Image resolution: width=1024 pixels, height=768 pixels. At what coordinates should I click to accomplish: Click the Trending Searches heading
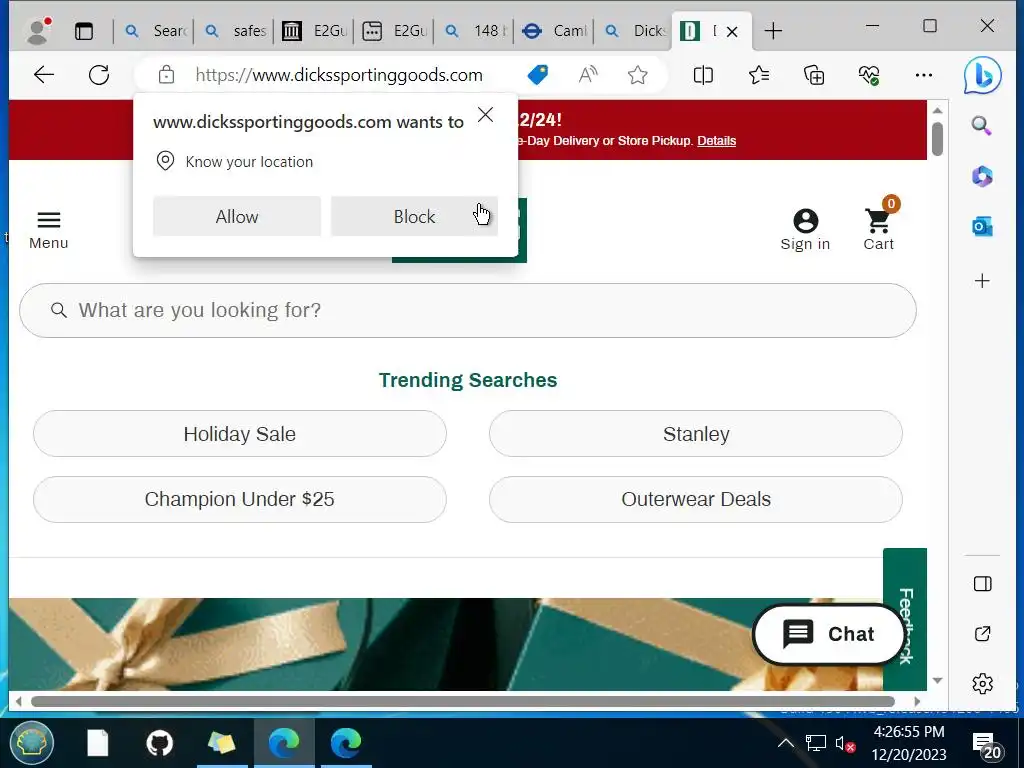(468, 380)
